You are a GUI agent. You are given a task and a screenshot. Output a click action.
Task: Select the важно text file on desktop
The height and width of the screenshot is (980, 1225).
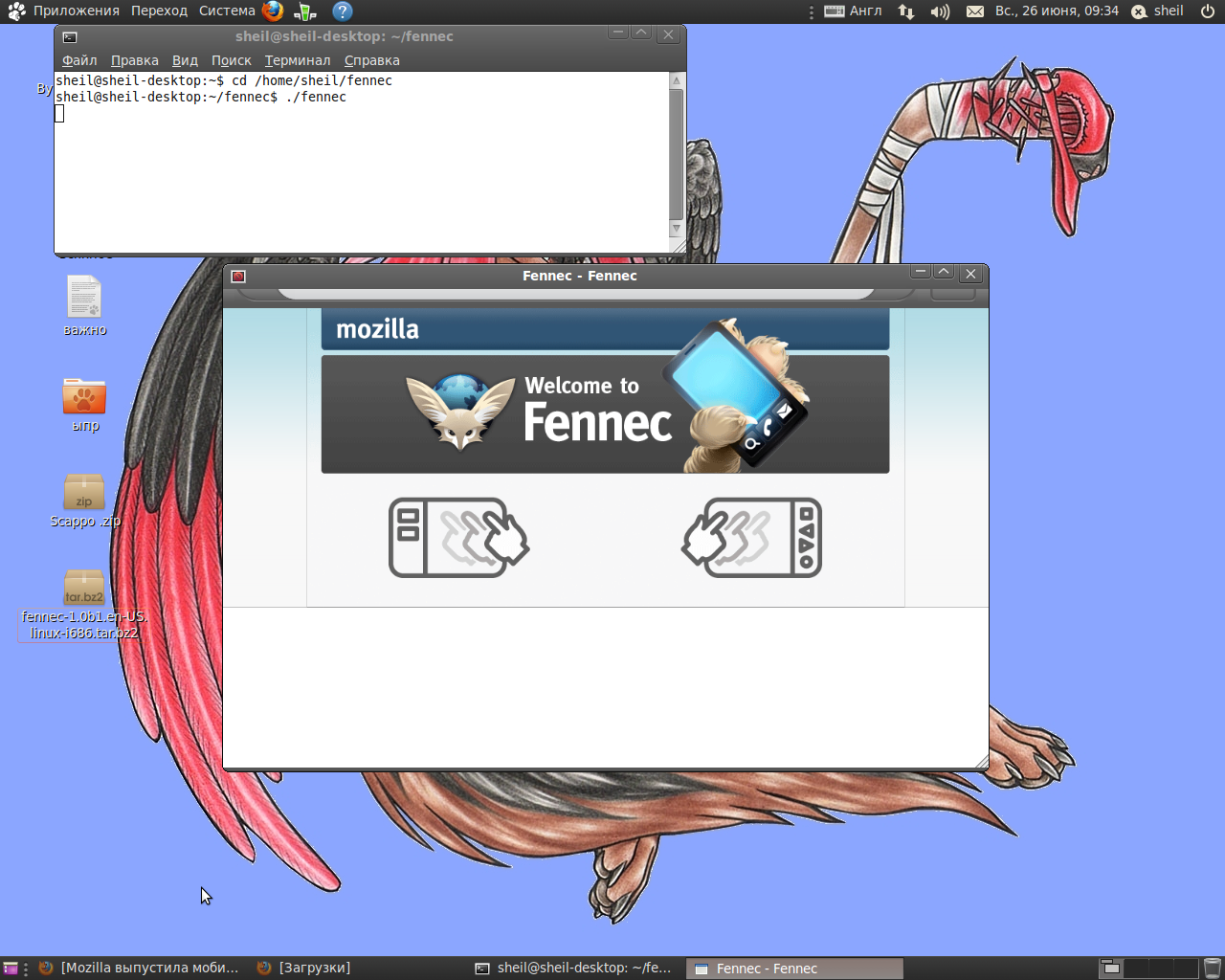point(84,306)
